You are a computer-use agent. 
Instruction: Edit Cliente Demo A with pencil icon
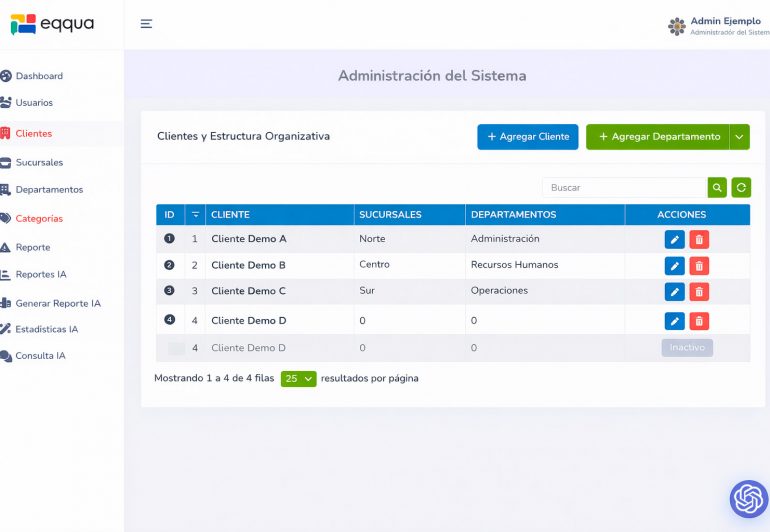click(x=674, y=239)
